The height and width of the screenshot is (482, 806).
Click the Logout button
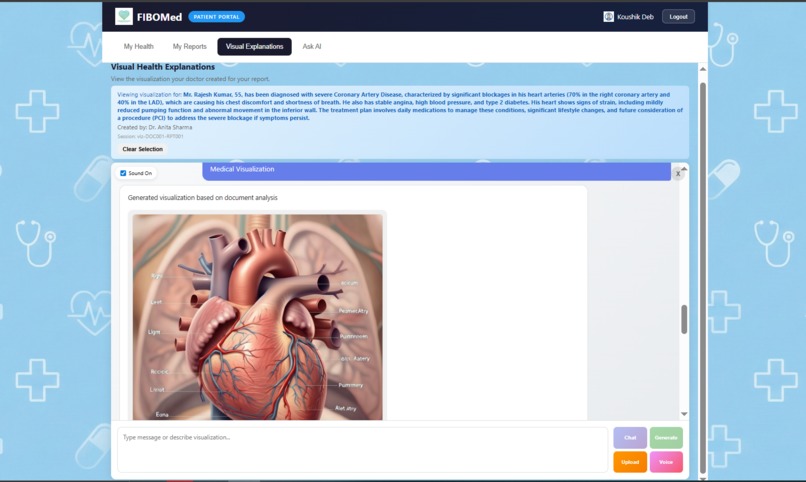click(678, 16)
